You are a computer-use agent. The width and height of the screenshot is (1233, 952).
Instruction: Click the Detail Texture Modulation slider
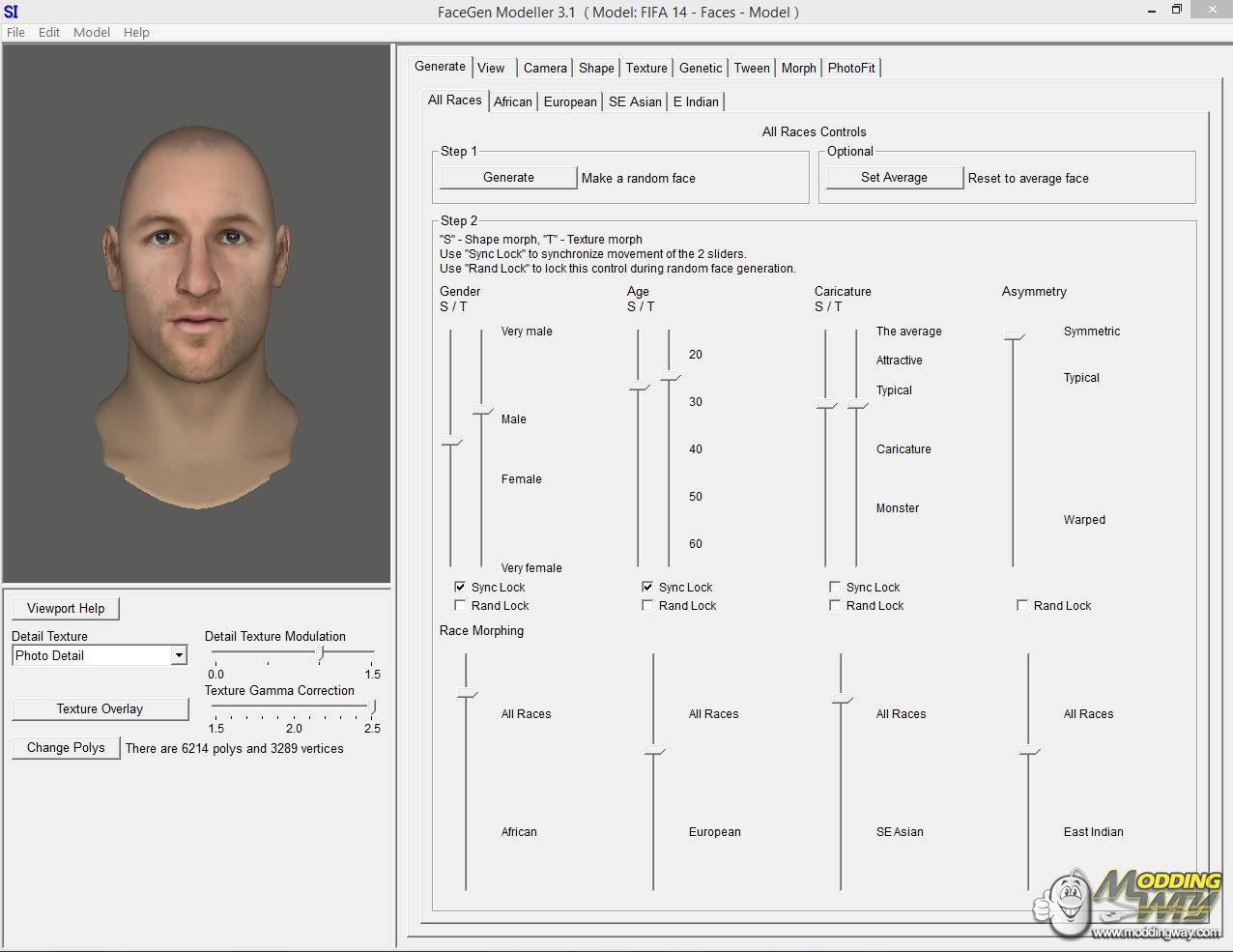coord(322,653)
